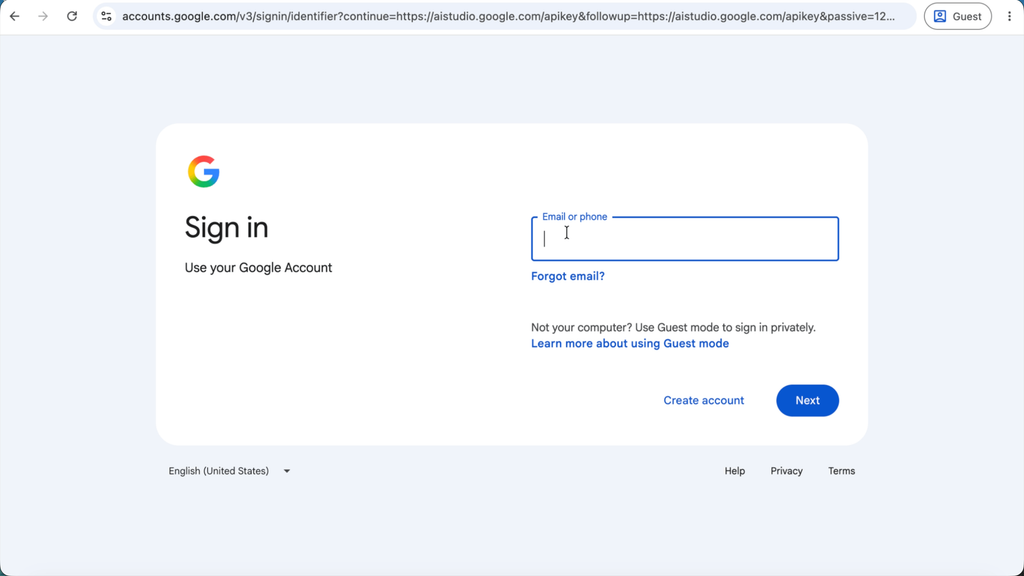
Task: Click the Guest profile button
Action: click(x=957, y=16)
